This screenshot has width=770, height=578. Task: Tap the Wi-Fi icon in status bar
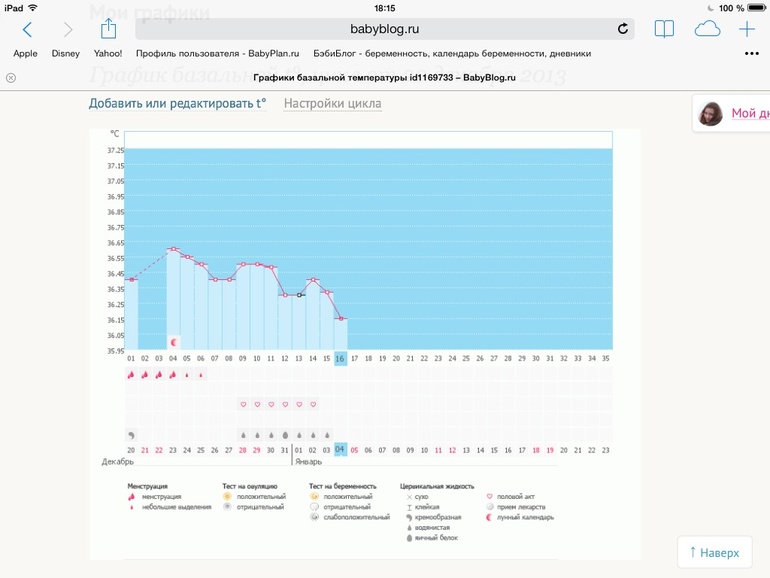tap(33, 8)
